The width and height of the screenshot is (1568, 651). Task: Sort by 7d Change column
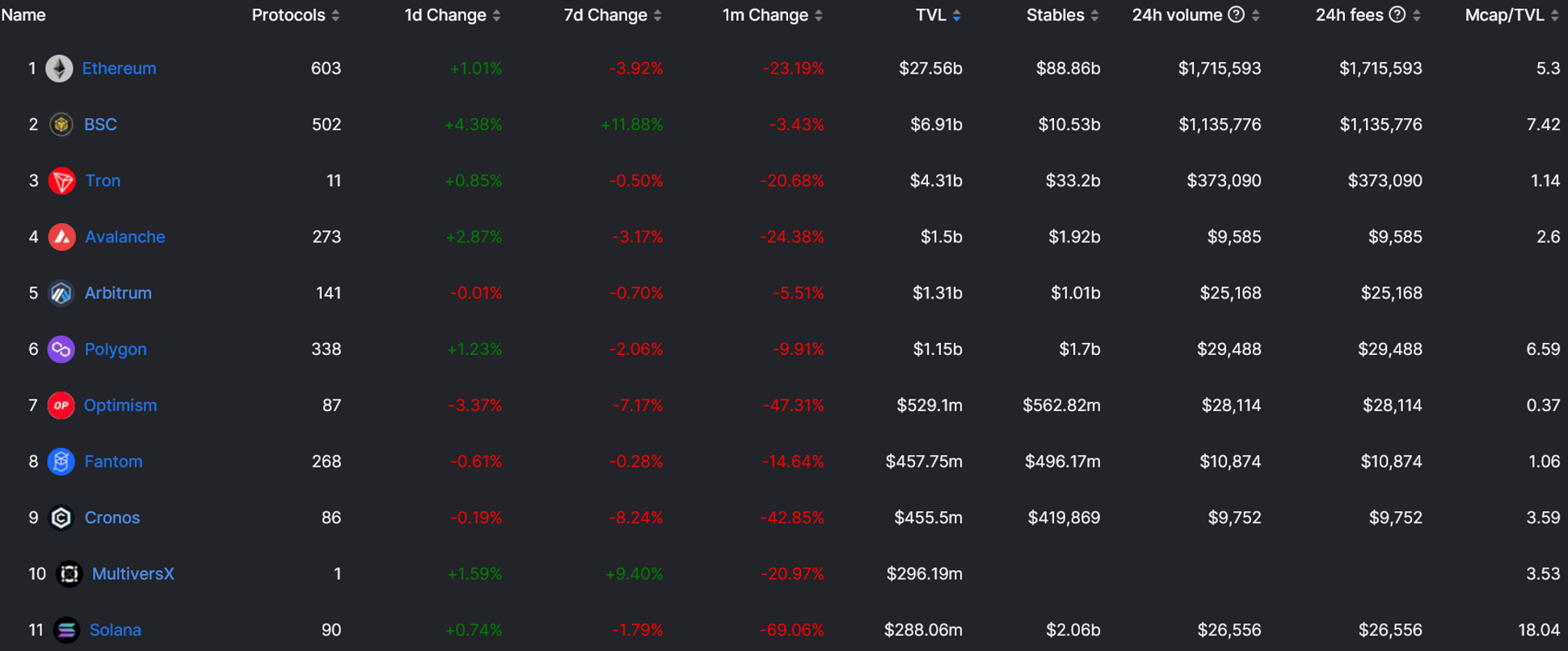tap(657, 15)
